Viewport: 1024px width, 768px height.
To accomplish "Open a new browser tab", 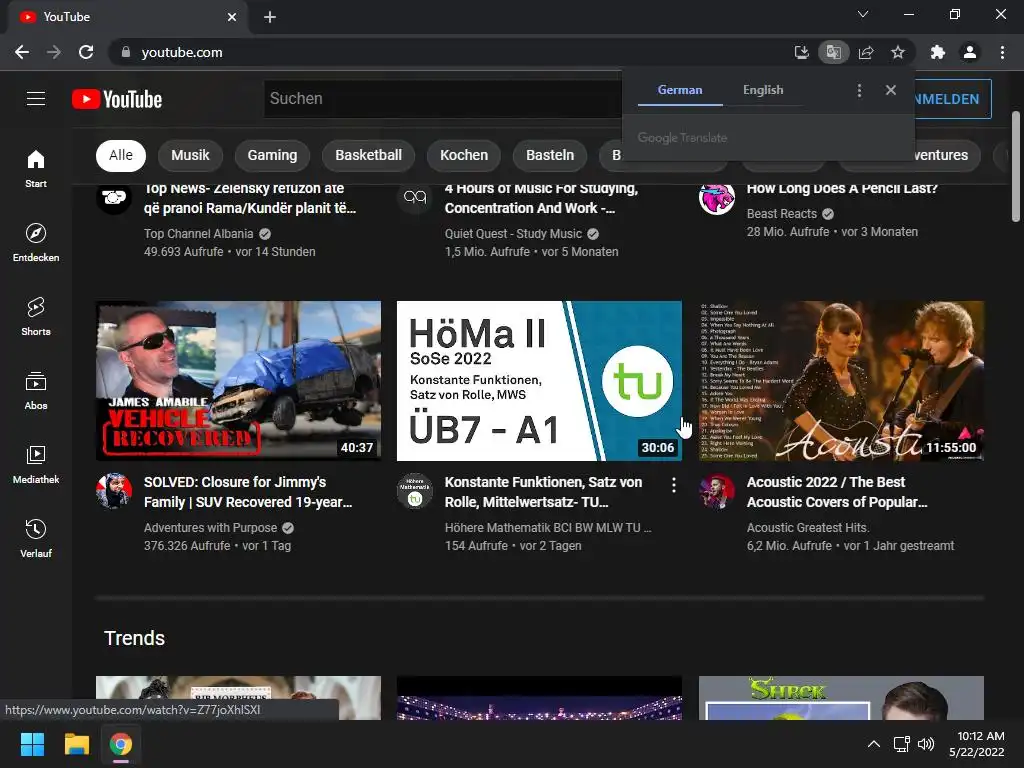I will tap(270, 17).
